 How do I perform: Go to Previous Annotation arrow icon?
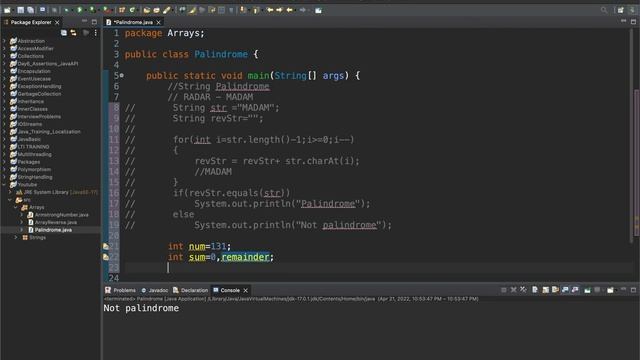(256, 10)
